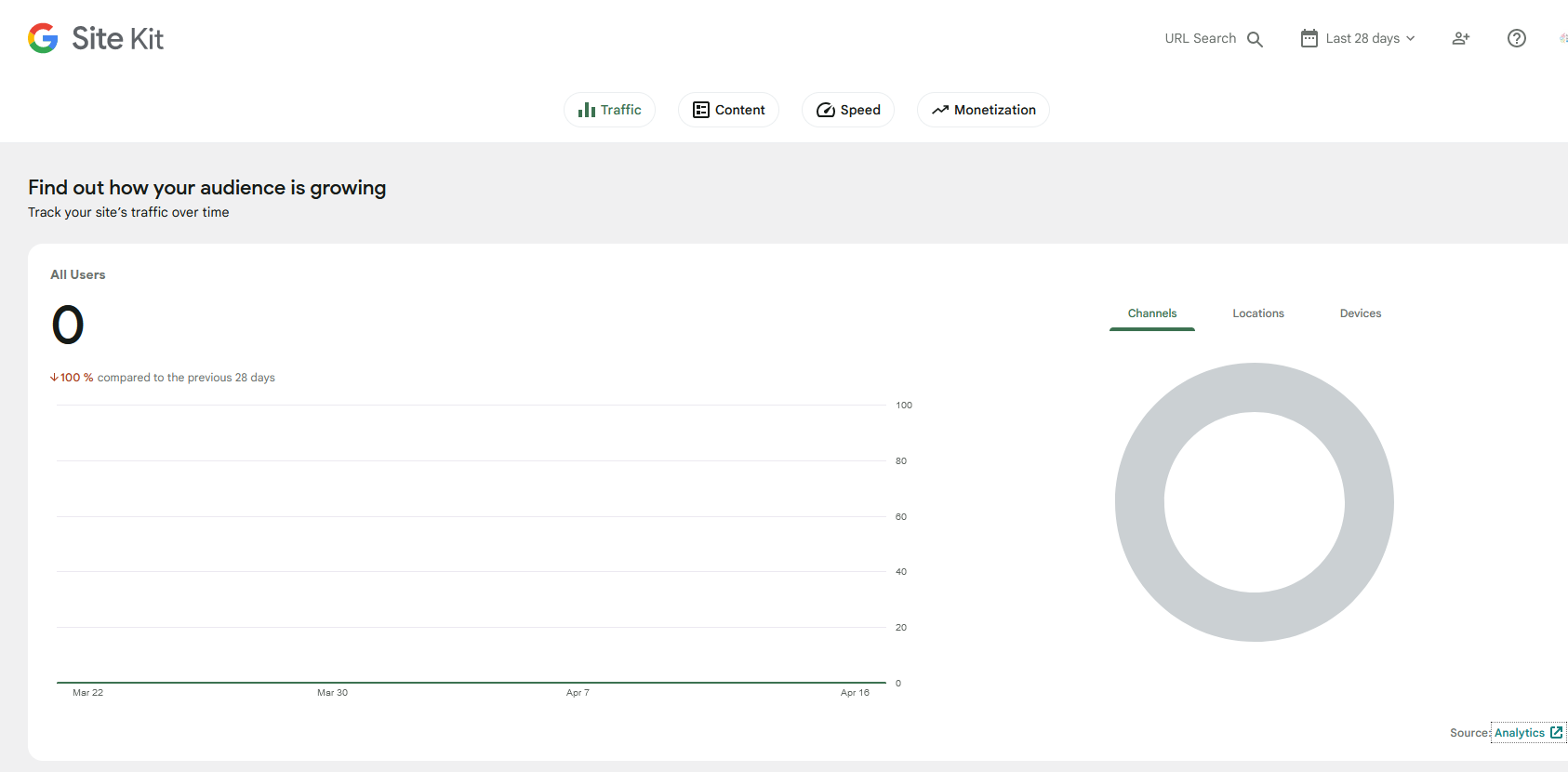The width and height of the screenshot is (1568, 772).
Task: Jump to the Traffic section
Action: tap(609, 110)
